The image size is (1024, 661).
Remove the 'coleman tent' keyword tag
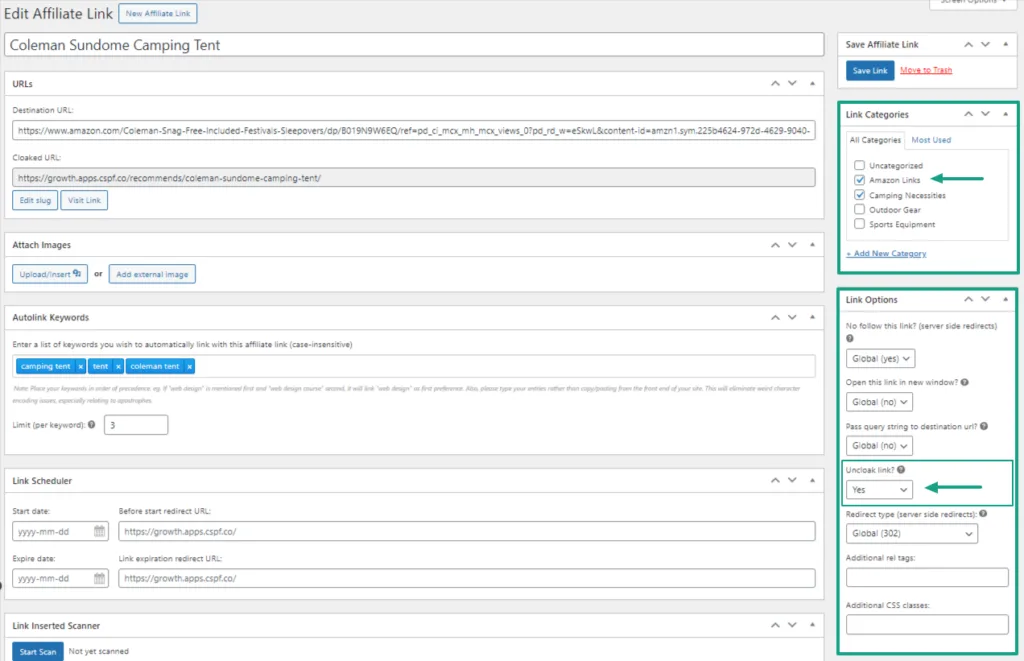point(189,367)
